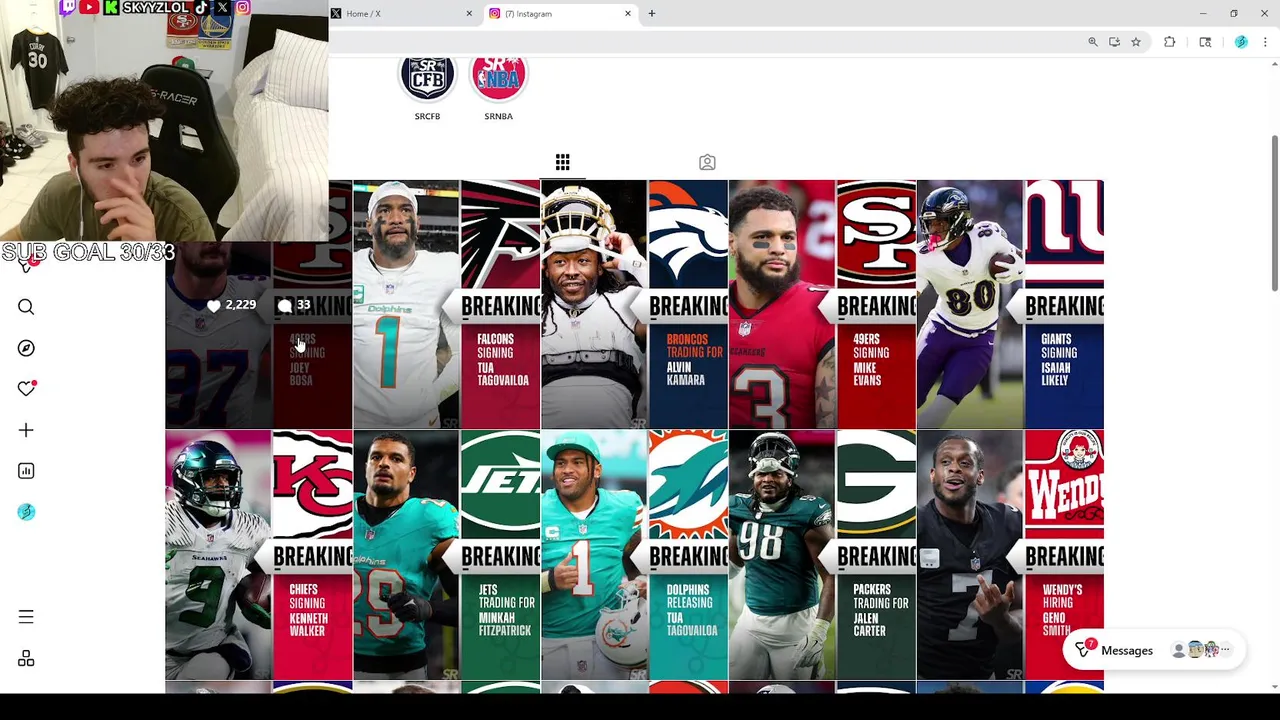The width and height of the screenshot is (1280, 720).
Task: Open the Chrome profile avatar
Action: 1241,42
